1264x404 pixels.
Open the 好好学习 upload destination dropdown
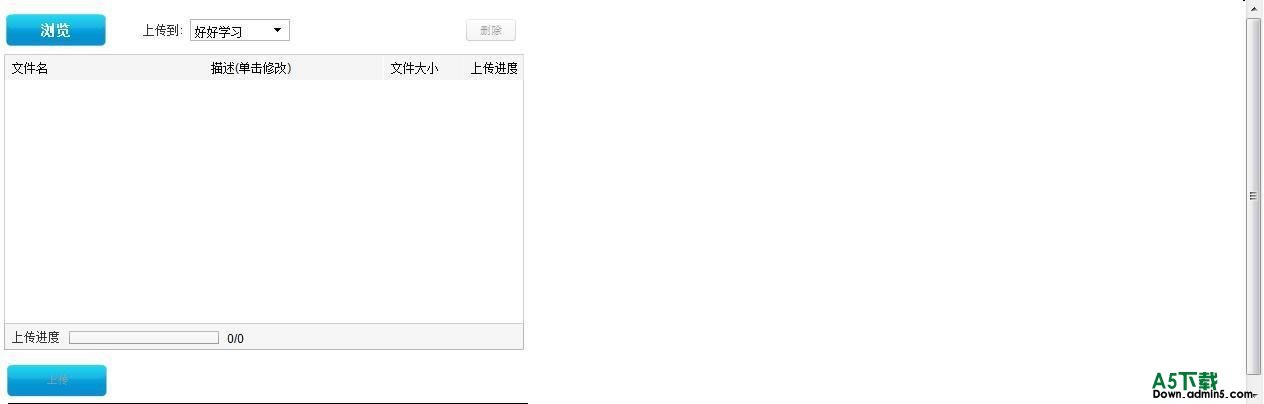point(240,31)
